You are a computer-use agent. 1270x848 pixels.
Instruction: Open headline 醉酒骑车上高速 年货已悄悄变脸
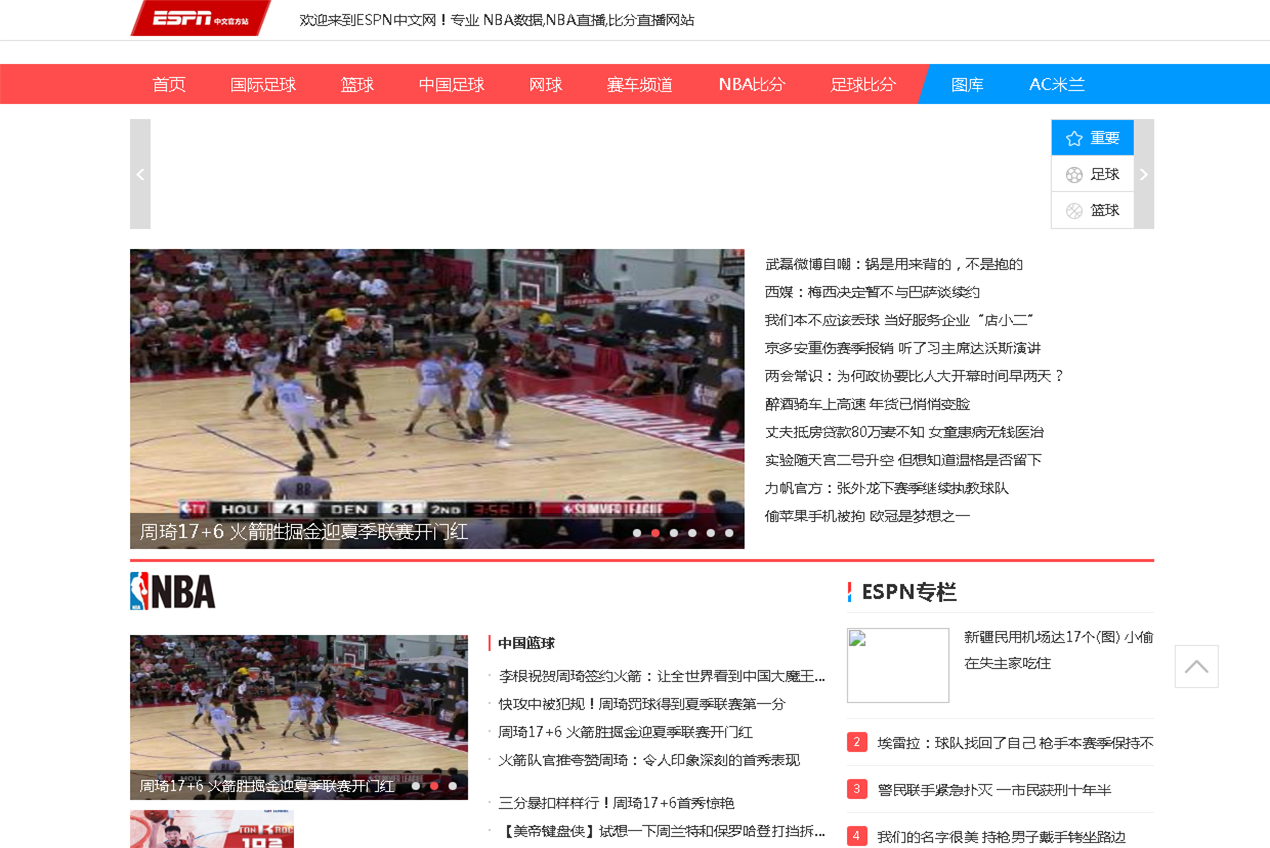pos(867,404)
